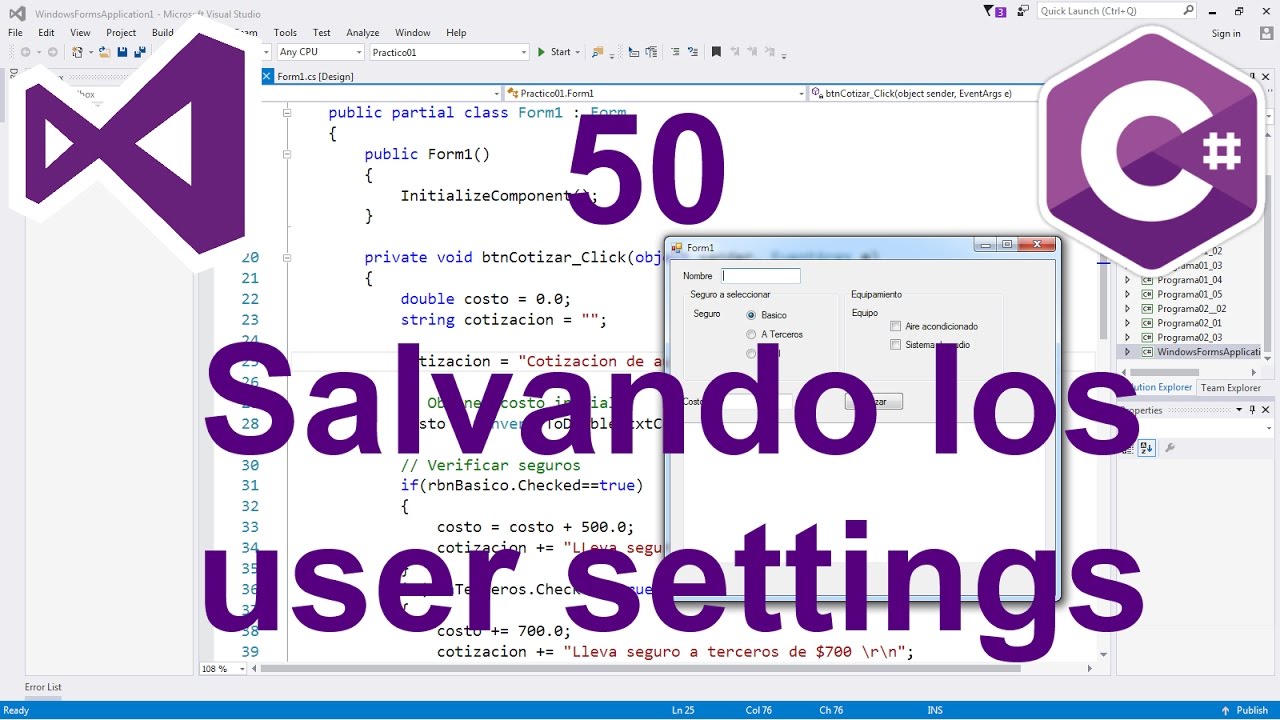Screen dimensions: 1280x720
Task: Open the View menu
Action: 80,33
